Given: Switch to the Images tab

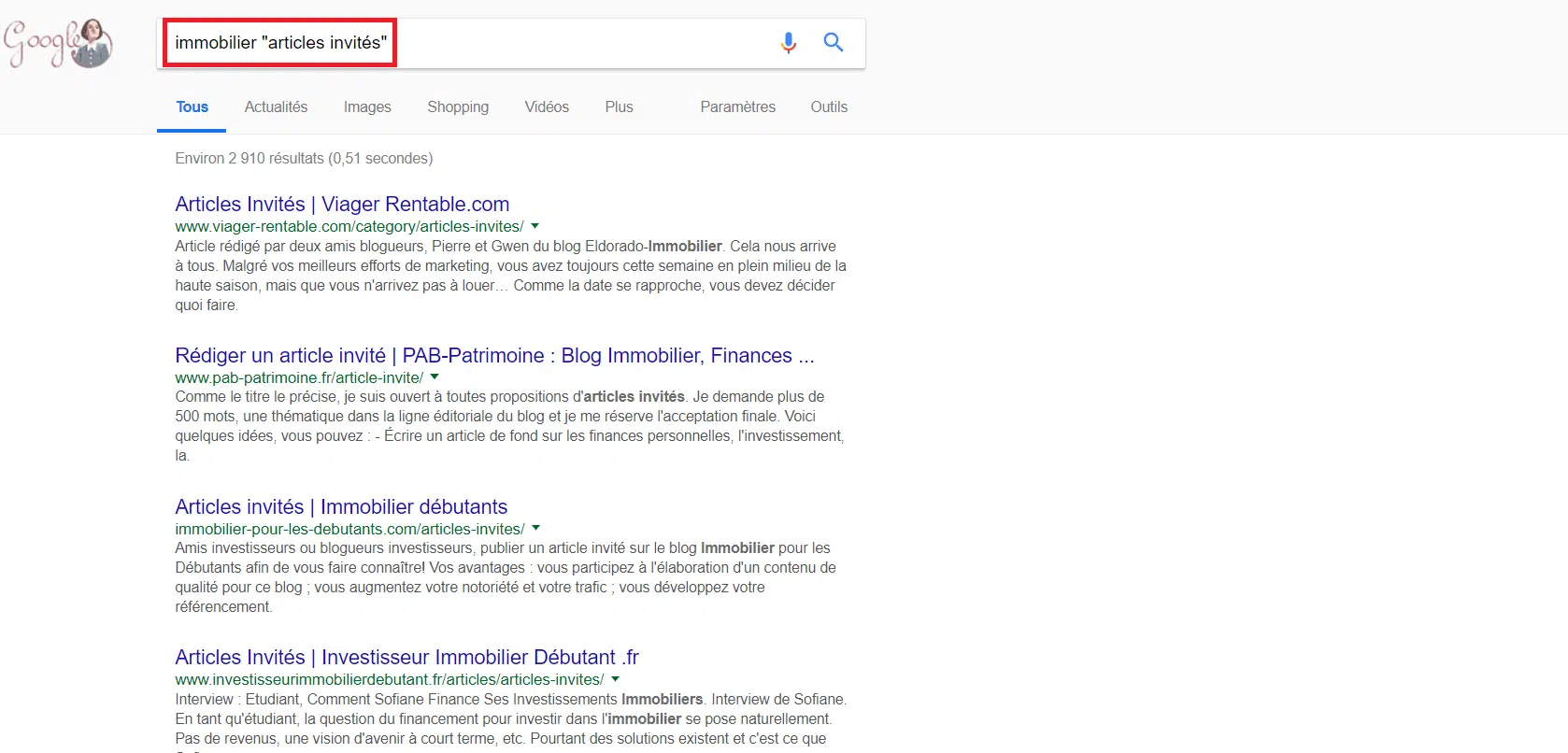Looking at the screenshot, I should 367,107.
